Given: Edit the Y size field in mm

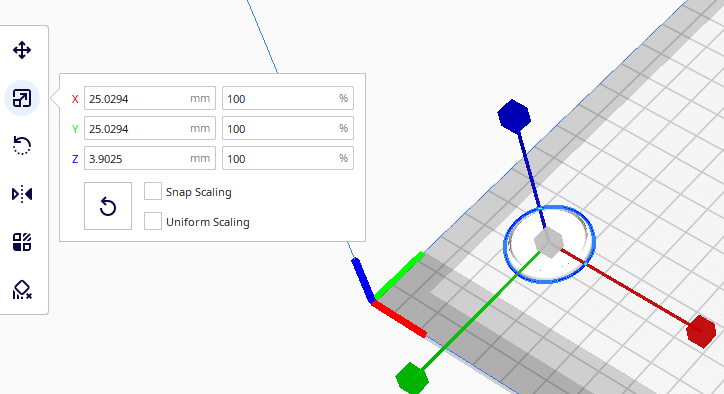Looking at the screenshot, I should 150,128.
